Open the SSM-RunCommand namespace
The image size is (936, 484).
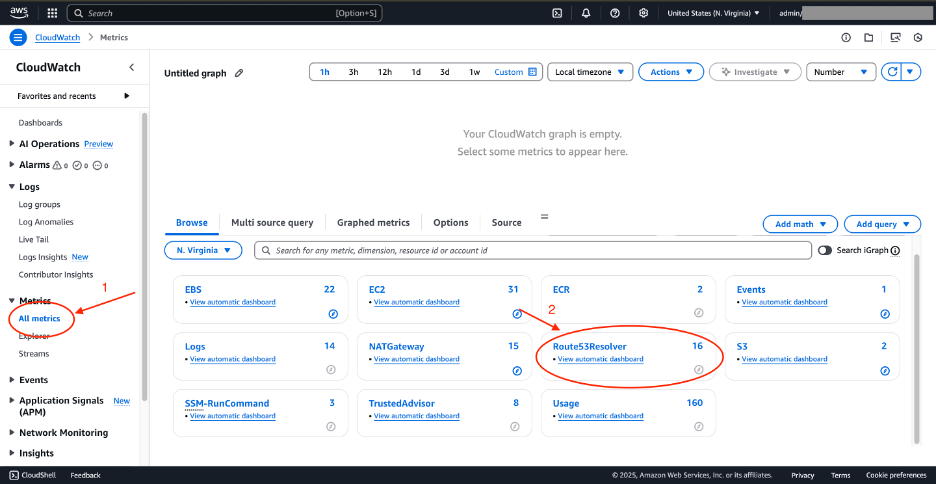click(227, 403)
